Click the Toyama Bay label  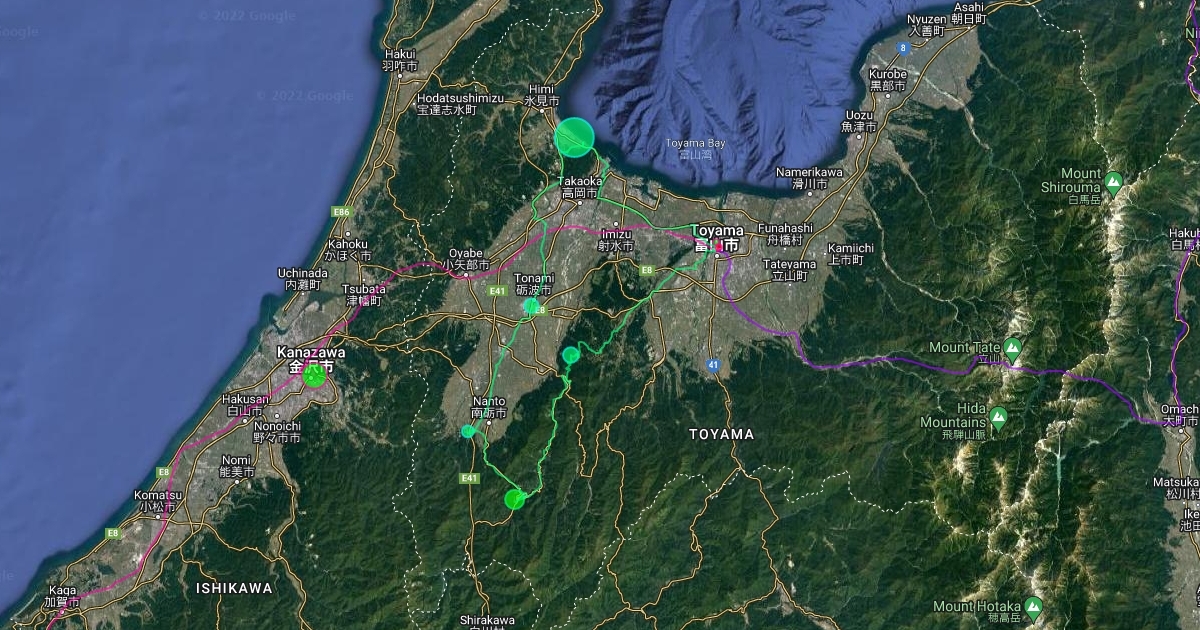pyautogui.click(x=695, y=148)
